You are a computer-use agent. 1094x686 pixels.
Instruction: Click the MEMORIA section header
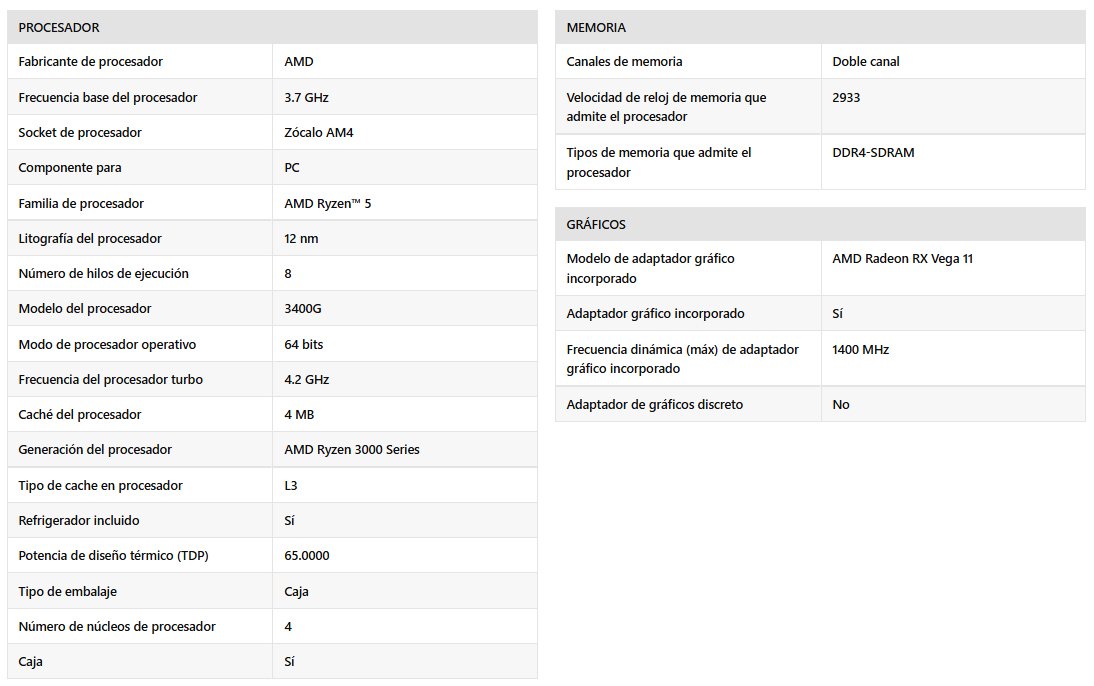coord(596,27)
